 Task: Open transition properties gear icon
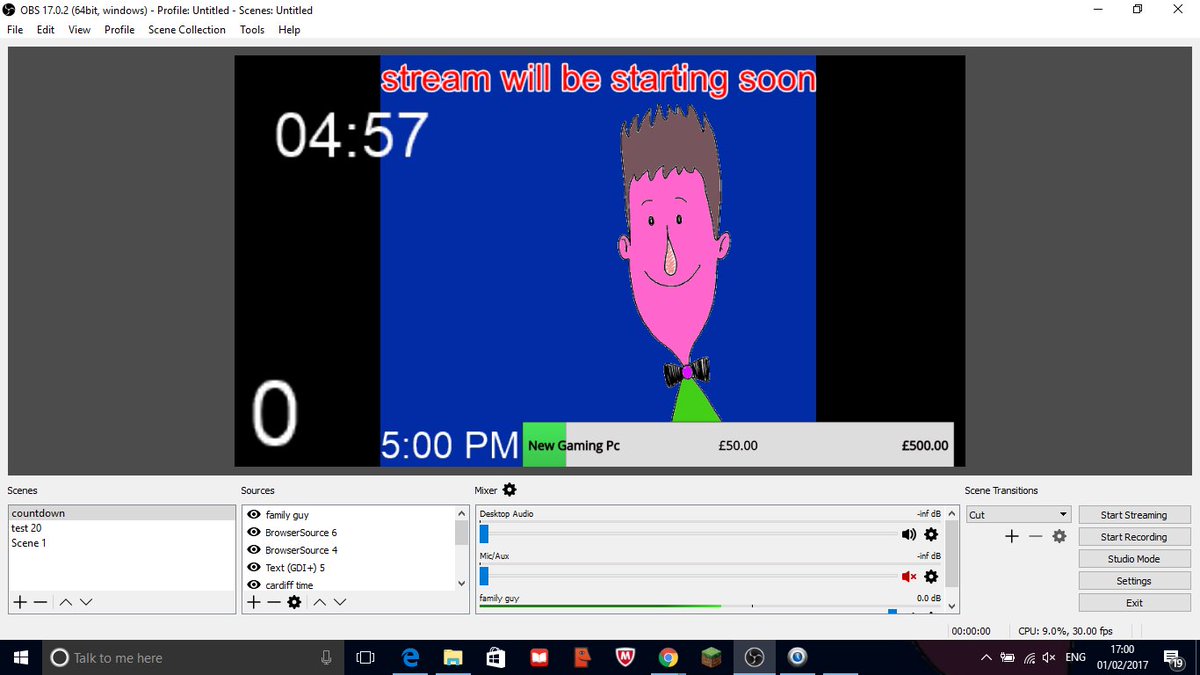click(x=1059, y=536)
